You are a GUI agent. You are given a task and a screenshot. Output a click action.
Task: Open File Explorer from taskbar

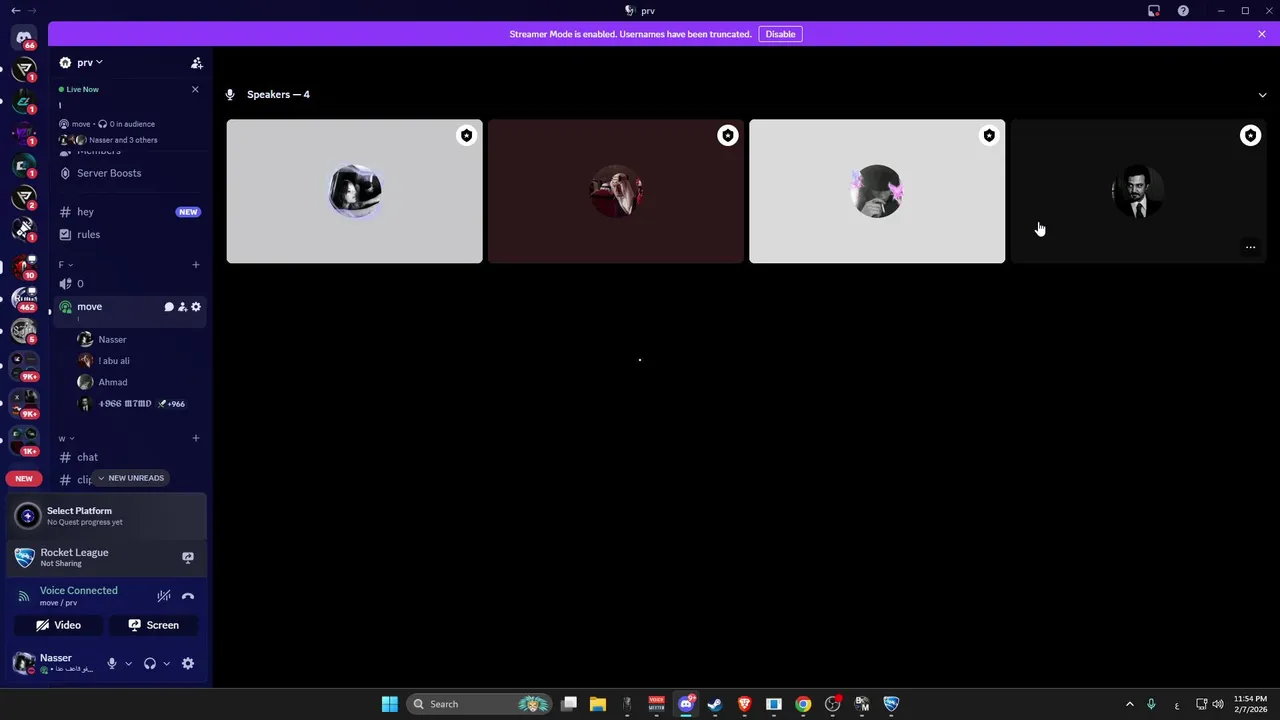pos(597,704)
